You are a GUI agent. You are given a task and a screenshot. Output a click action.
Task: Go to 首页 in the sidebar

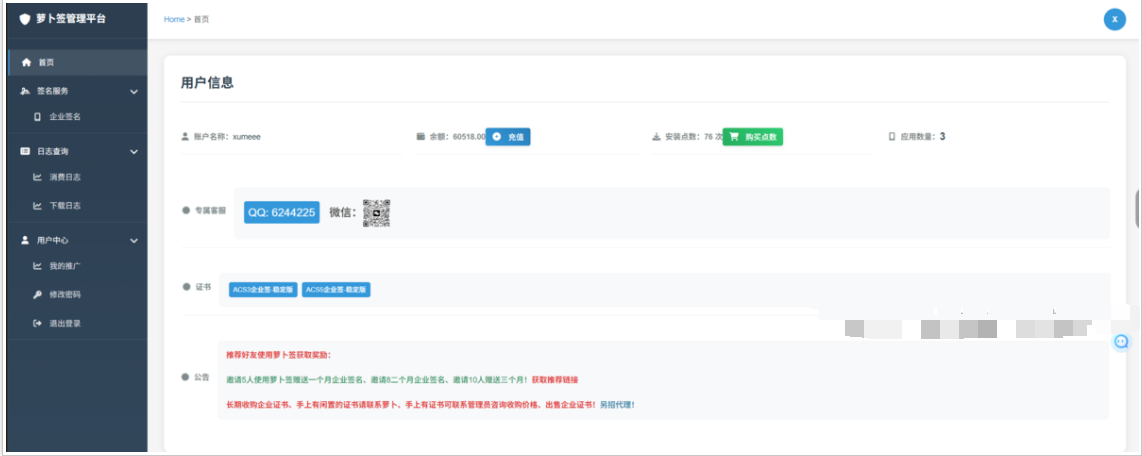point(77,63)
